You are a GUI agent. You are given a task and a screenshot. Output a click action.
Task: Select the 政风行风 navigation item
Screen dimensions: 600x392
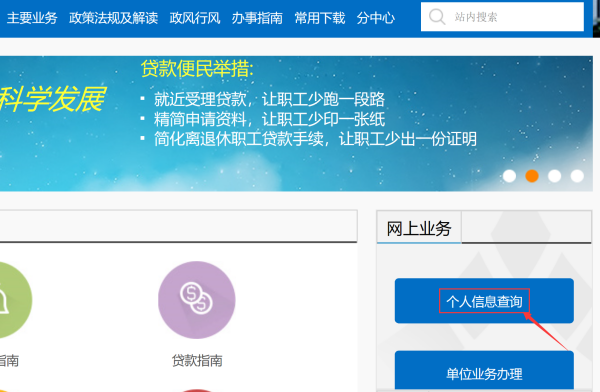[195, 18]
